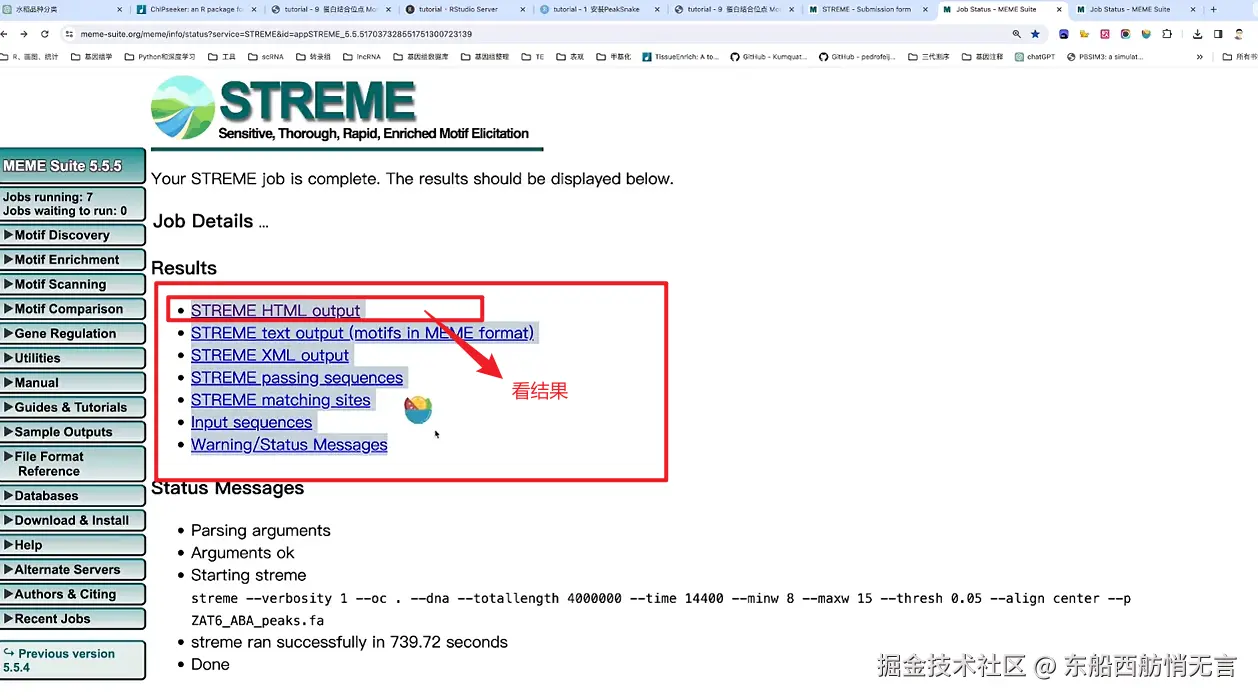Open the TissueEnrich bookmark
Screen dimensions: 1258x700
click(x=680, y=57)
